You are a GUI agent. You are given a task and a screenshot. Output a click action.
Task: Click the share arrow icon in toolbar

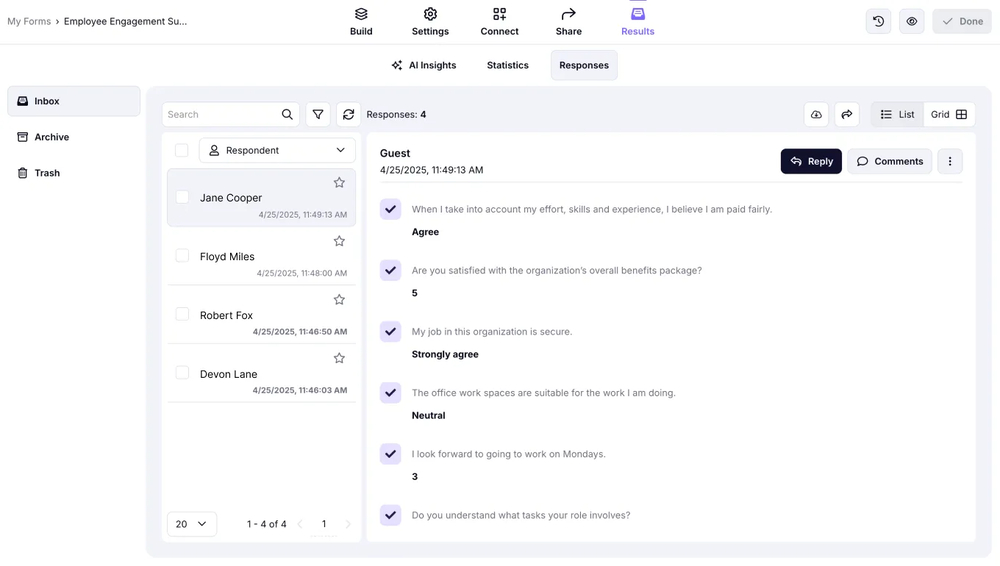pyautogui.click(x=846, y=115)
